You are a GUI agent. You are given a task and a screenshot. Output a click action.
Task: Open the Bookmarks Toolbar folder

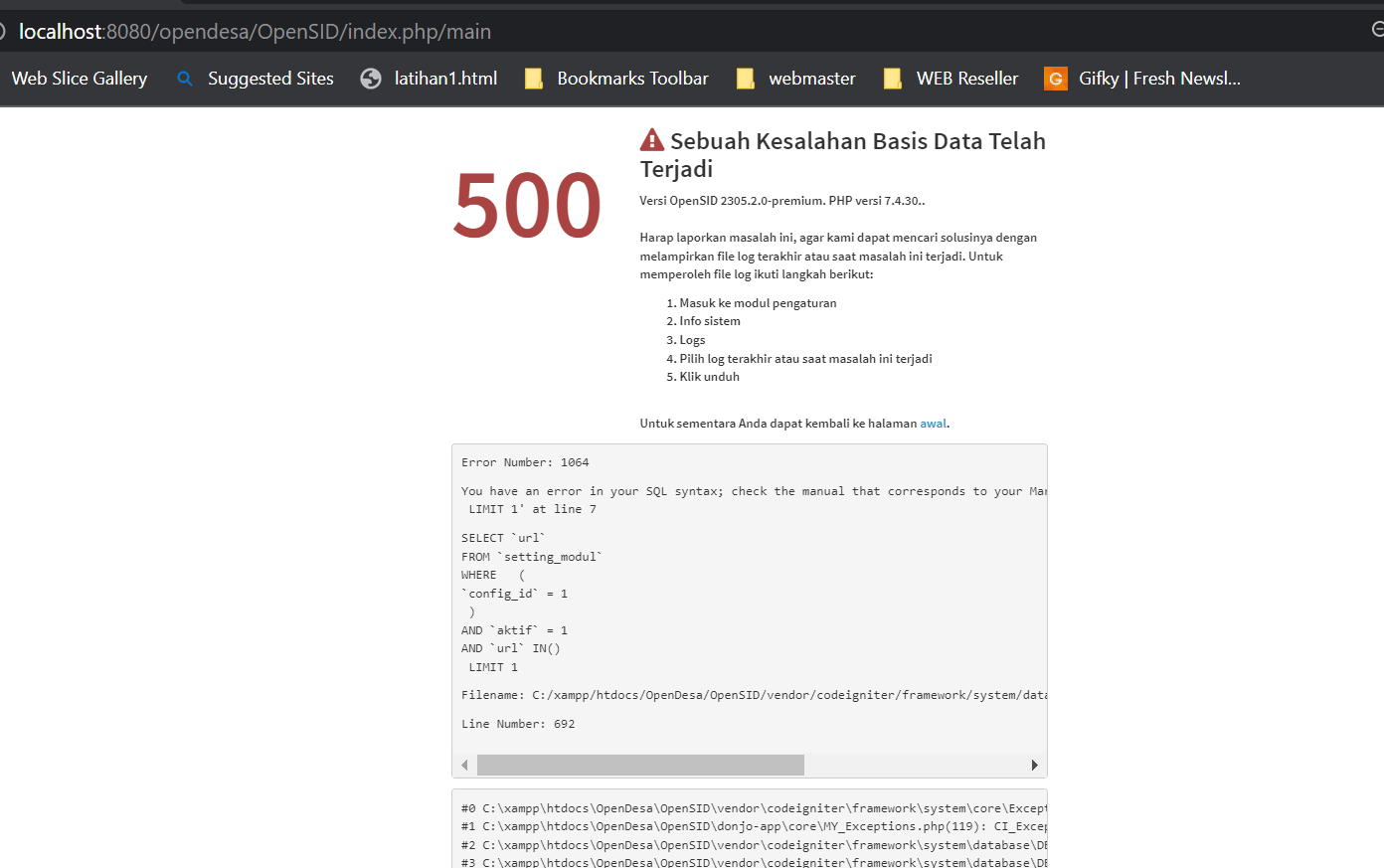pos(633,78)
